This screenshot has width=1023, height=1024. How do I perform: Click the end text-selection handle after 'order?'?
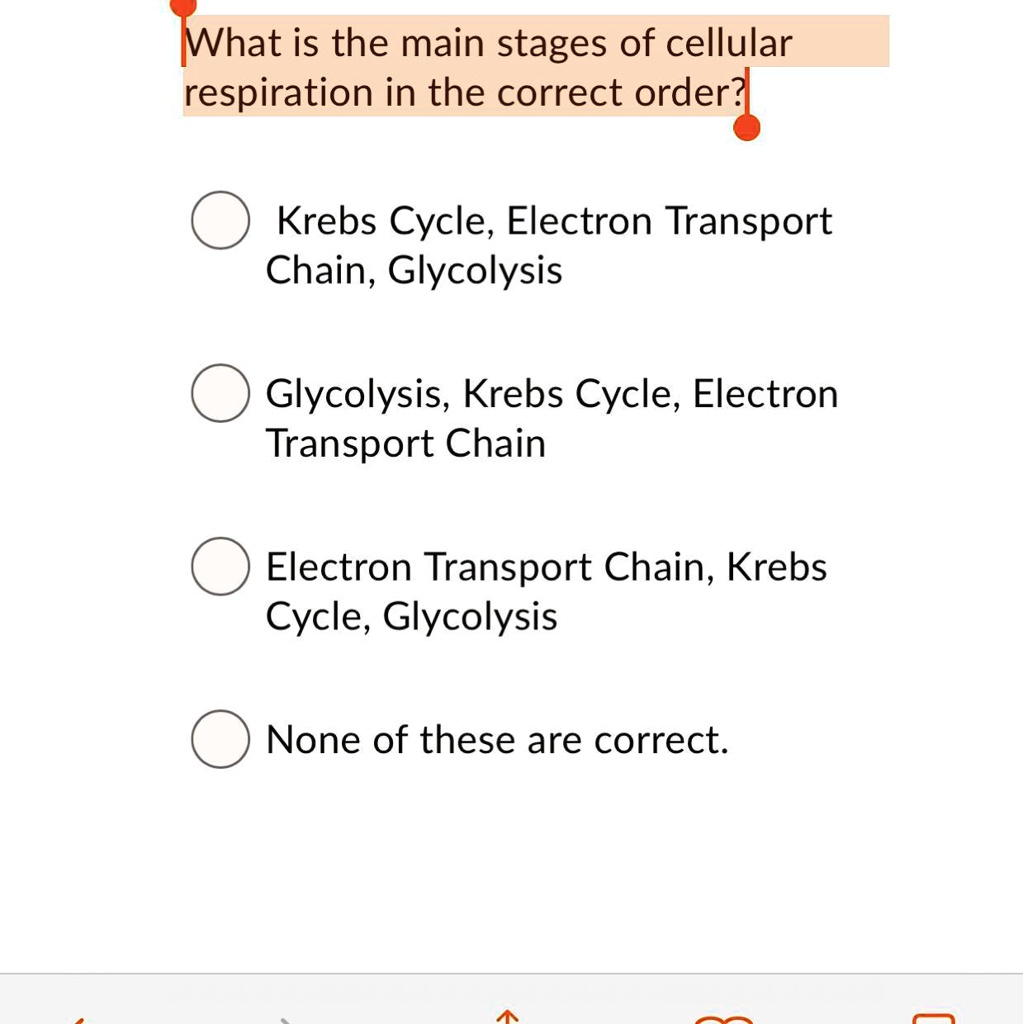coord(746,128)
